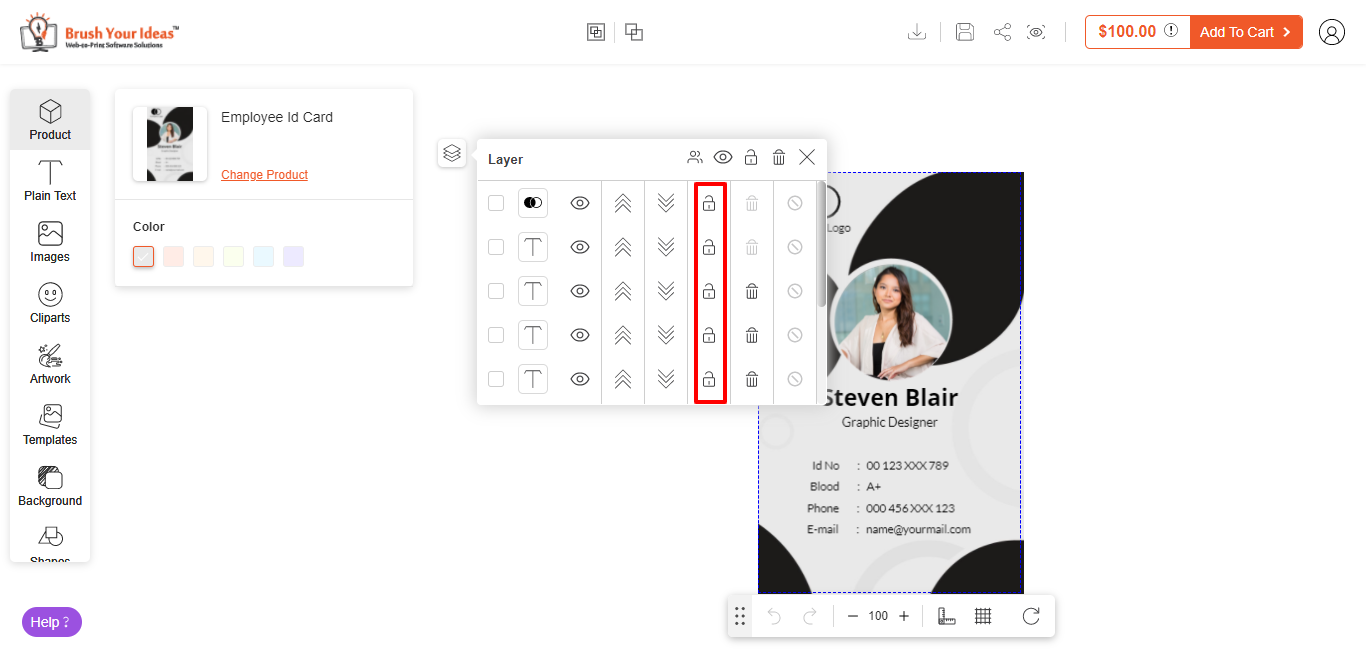Image resolution: width=1366 pixels, height=657 pixels.
Task: Hide the first layer using eye icon
Action: point(580,203)
